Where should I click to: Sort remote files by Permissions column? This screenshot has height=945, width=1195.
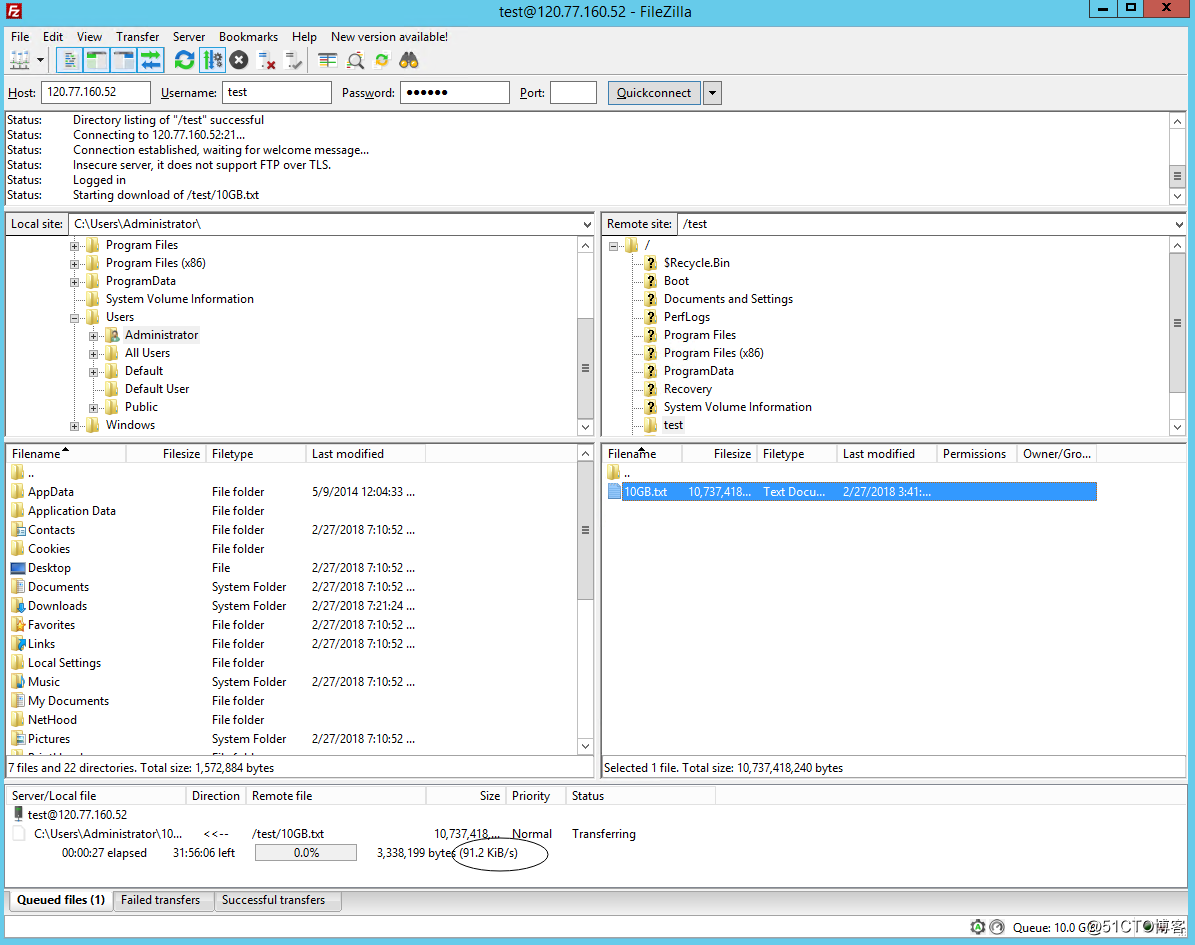coord(974,453)
